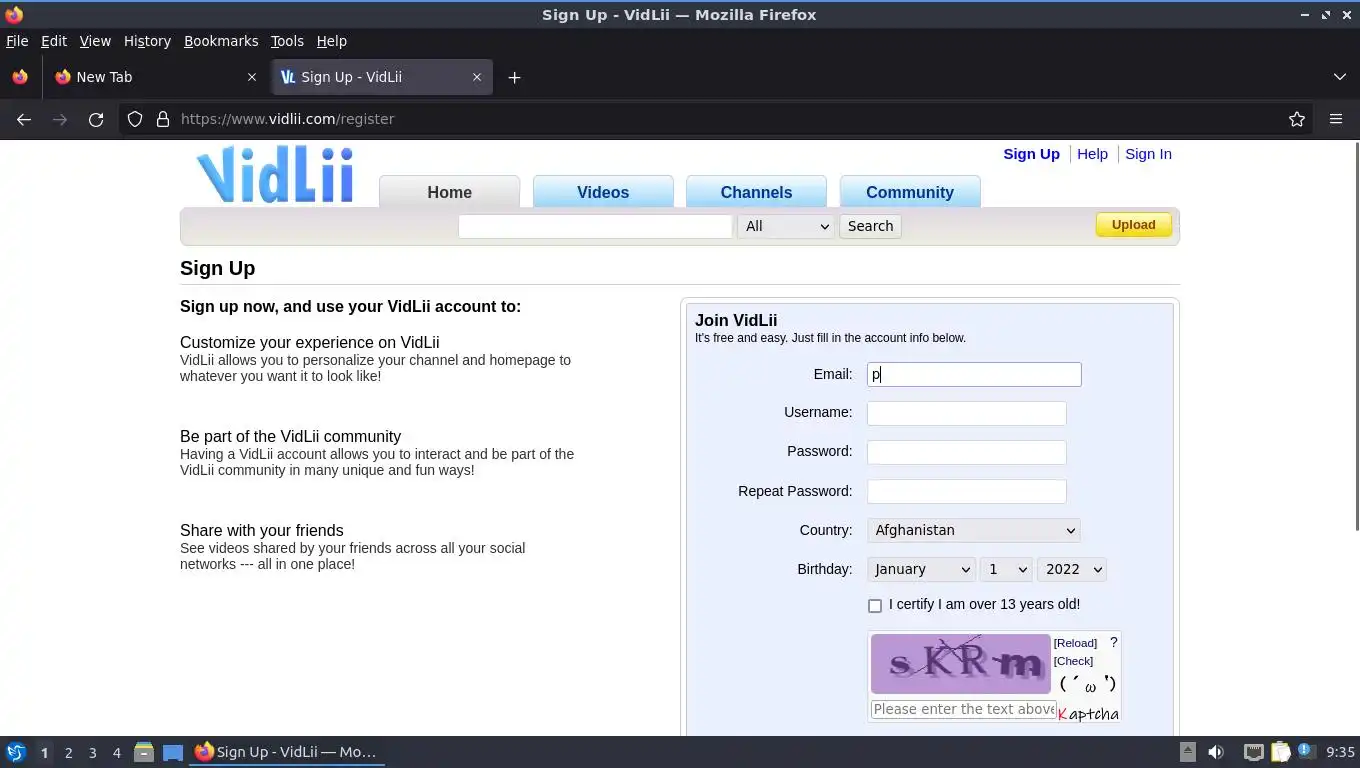The image size is (1360, 768).
Task: Open the File menu
Action: [17, 41]
